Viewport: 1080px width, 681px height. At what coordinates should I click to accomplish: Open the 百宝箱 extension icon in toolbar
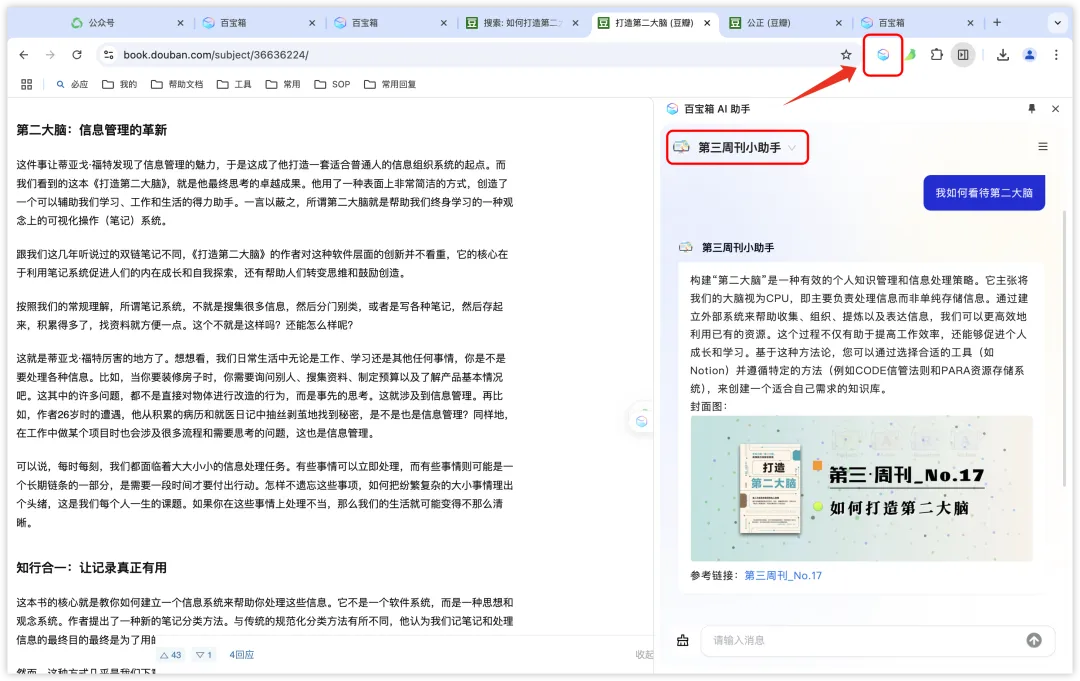pos(883,54)
